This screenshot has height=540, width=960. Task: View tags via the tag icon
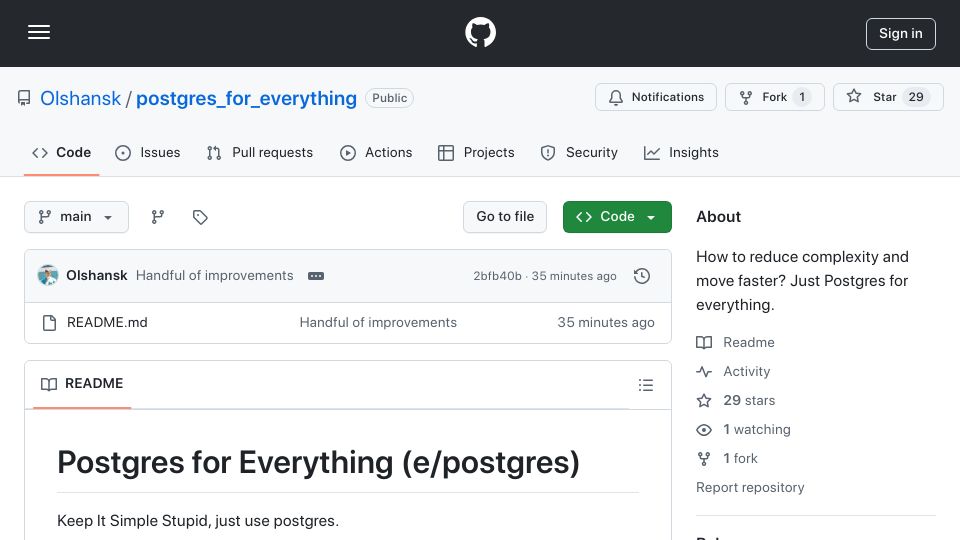[200, 217]
